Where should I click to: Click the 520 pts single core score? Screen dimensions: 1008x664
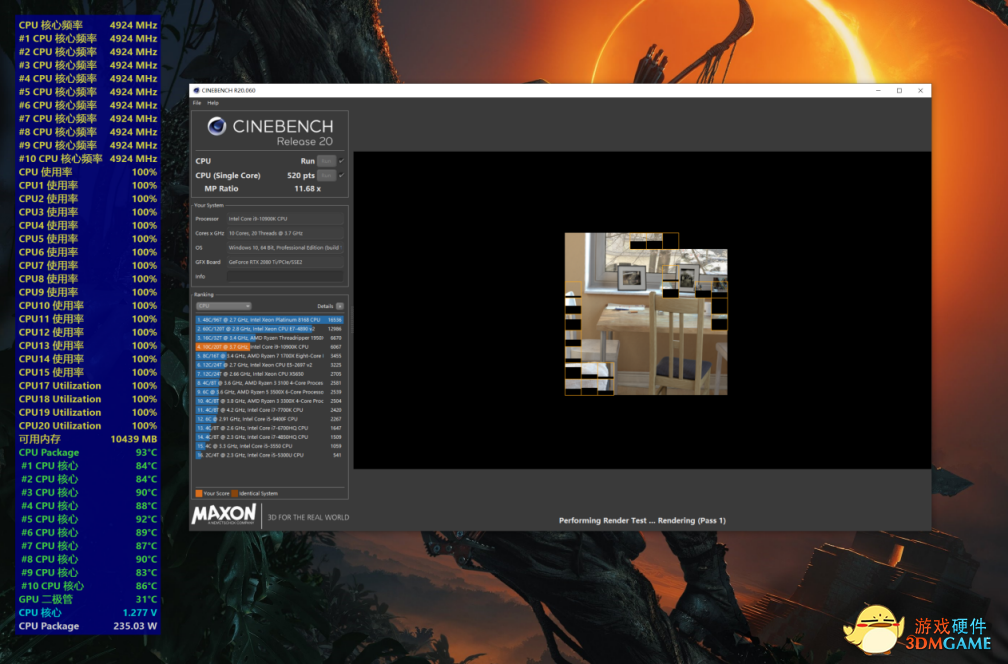[301, 175]
